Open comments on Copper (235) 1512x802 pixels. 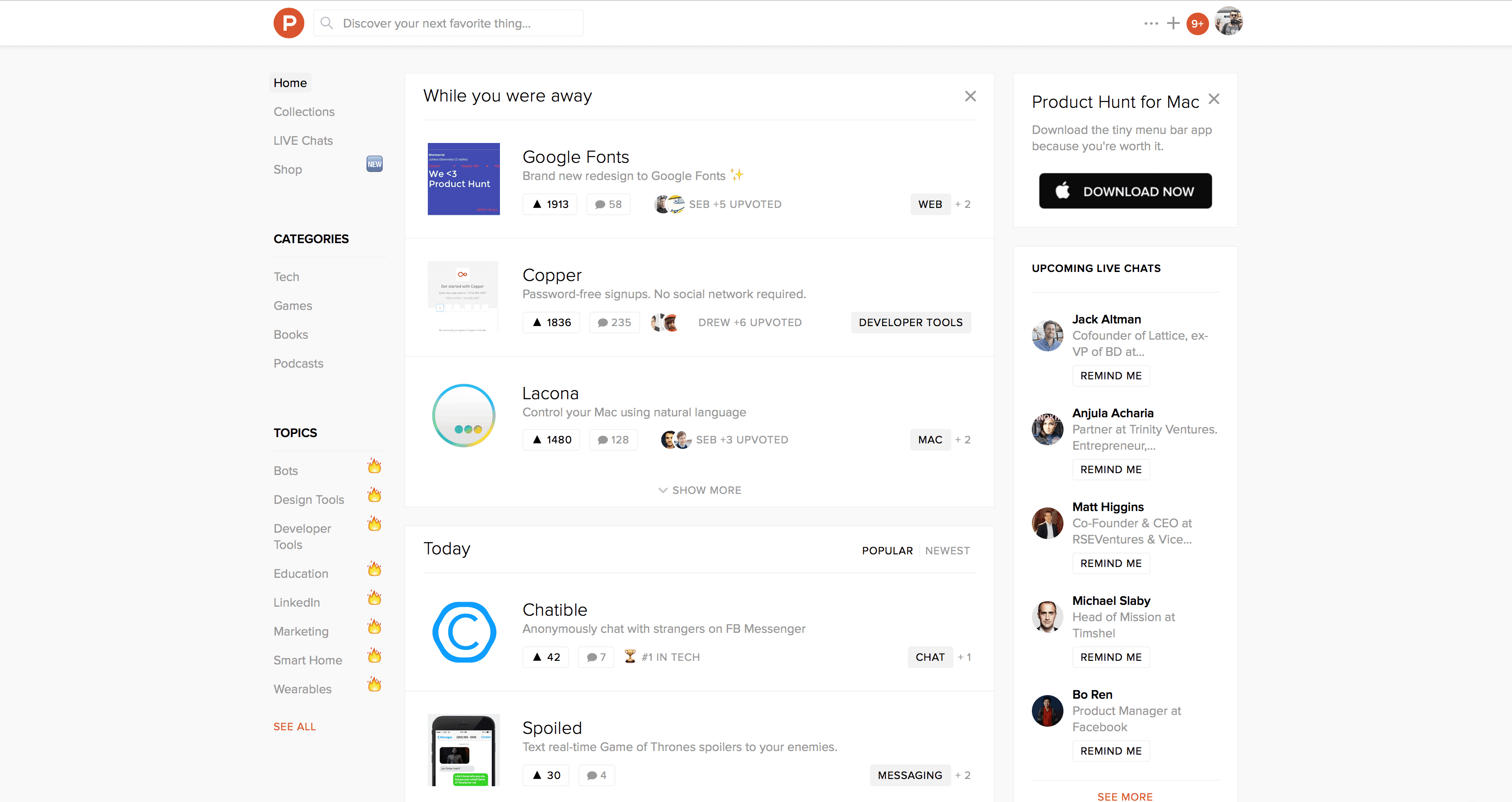pyautogui.click(x=614, y=323)
